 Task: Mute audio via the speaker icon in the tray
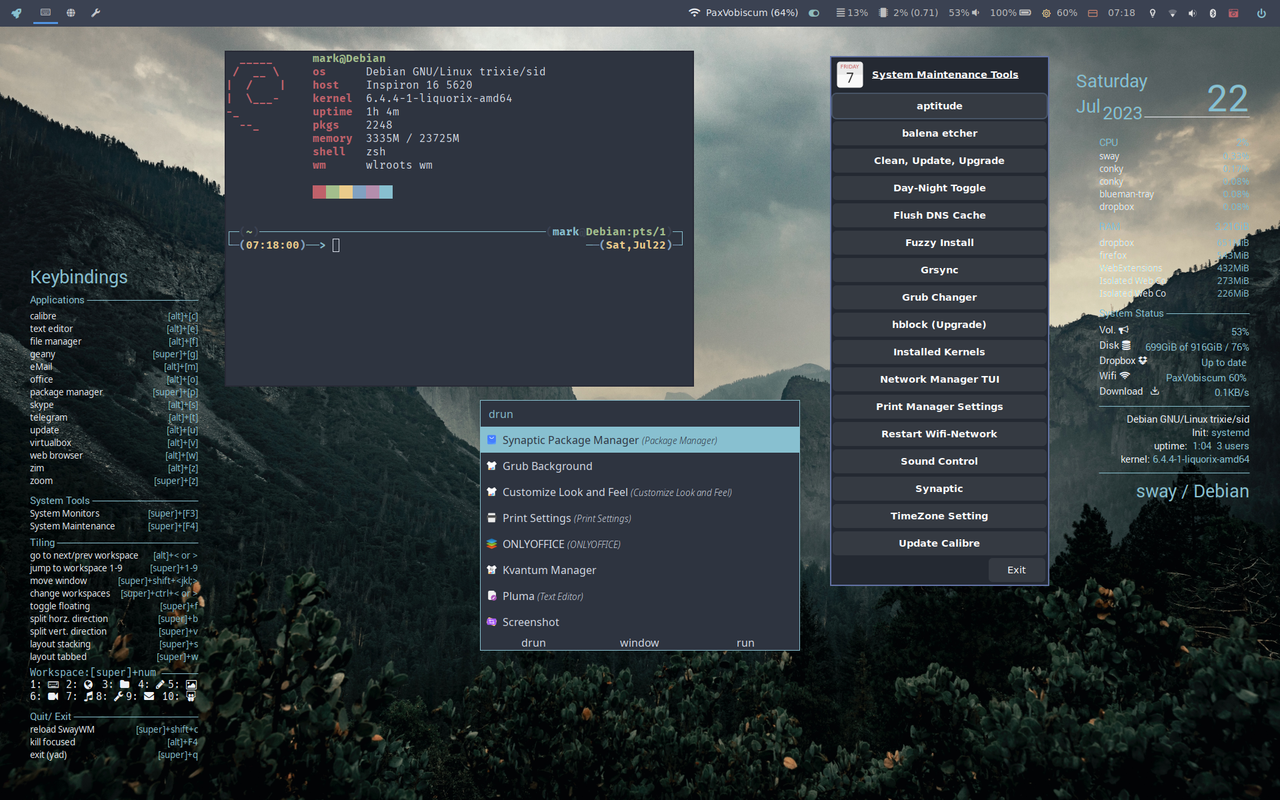click(x=1192, y=13)
